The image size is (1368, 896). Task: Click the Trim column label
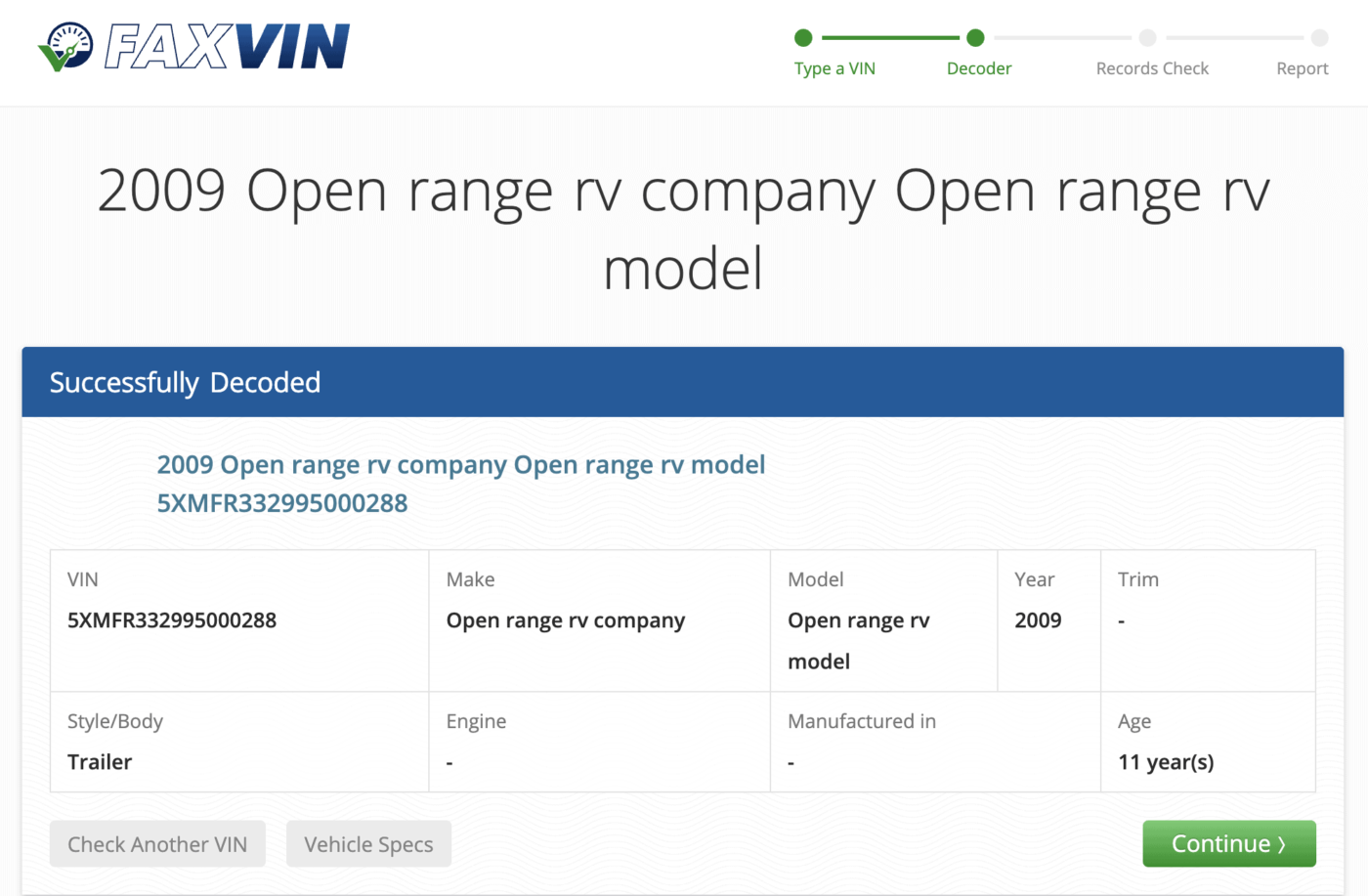[x=1138, y=579]
